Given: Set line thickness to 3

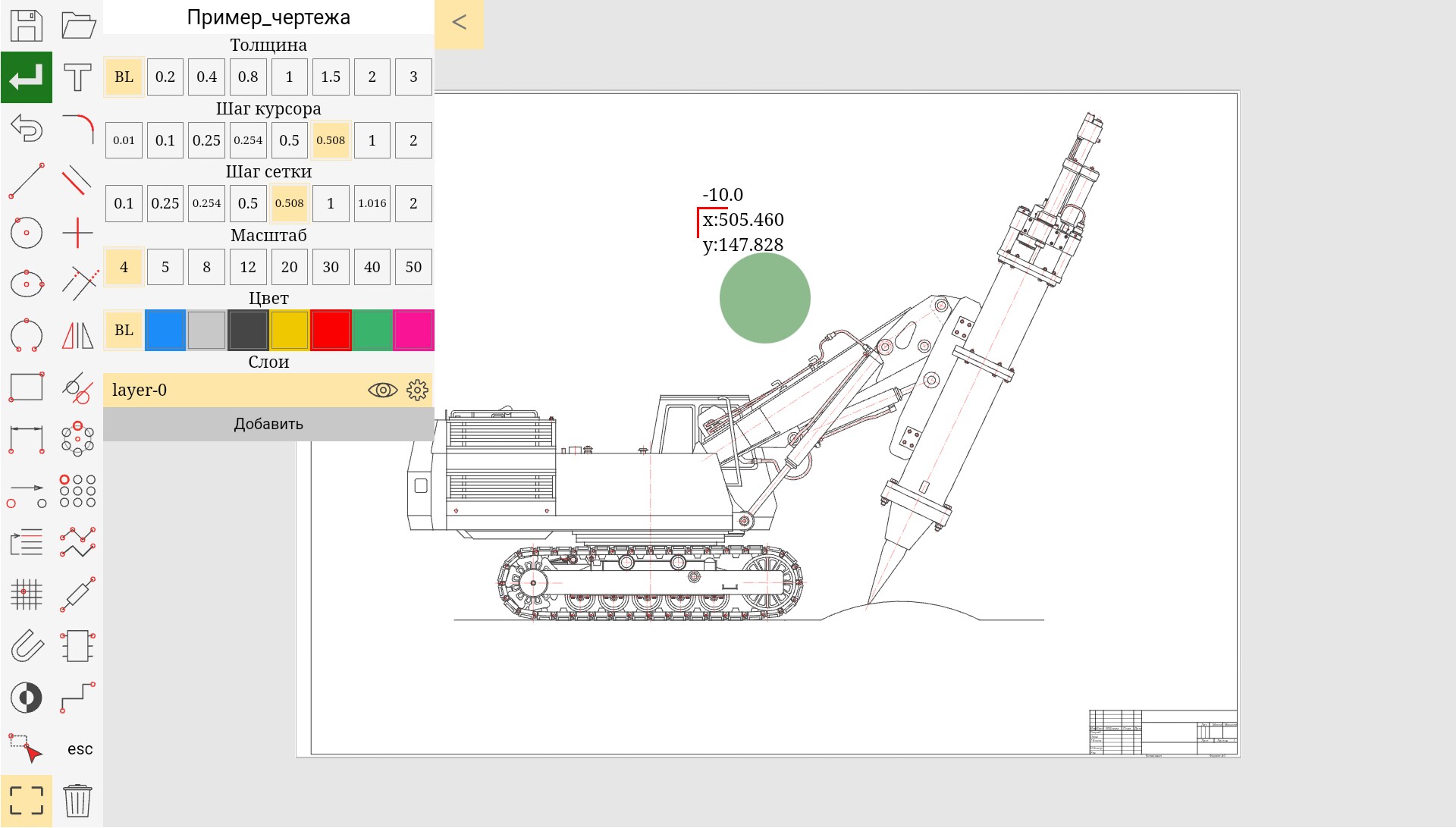Looking at the screenshot, I should coord(413,77).
